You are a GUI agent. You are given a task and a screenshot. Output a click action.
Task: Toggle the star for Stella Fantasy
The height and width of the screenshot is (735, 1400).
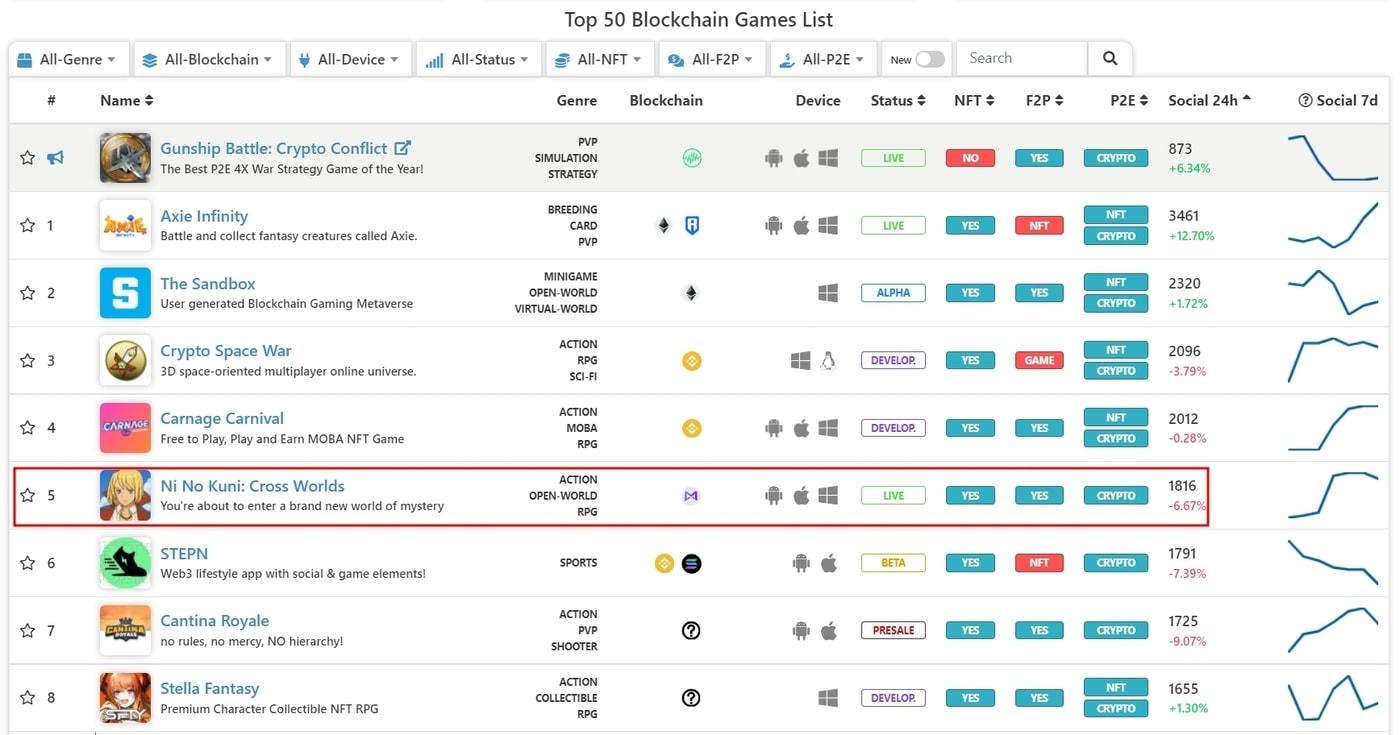pyautogui.click(x=27, y=698)
